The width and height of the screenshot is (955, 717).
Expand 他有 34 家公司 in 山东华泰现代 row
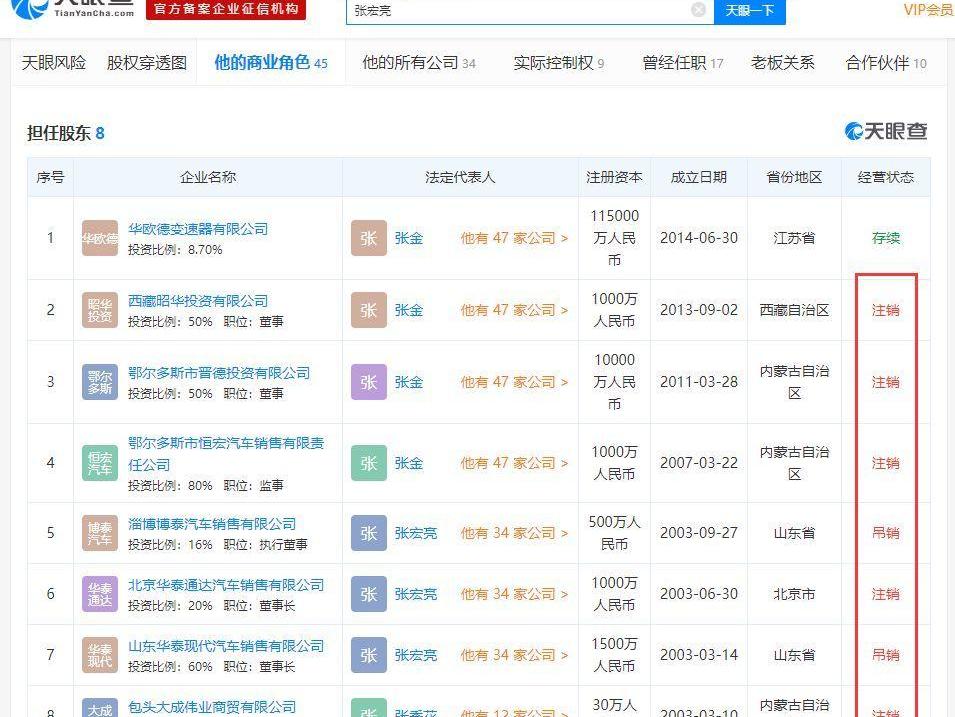point(514,655)
